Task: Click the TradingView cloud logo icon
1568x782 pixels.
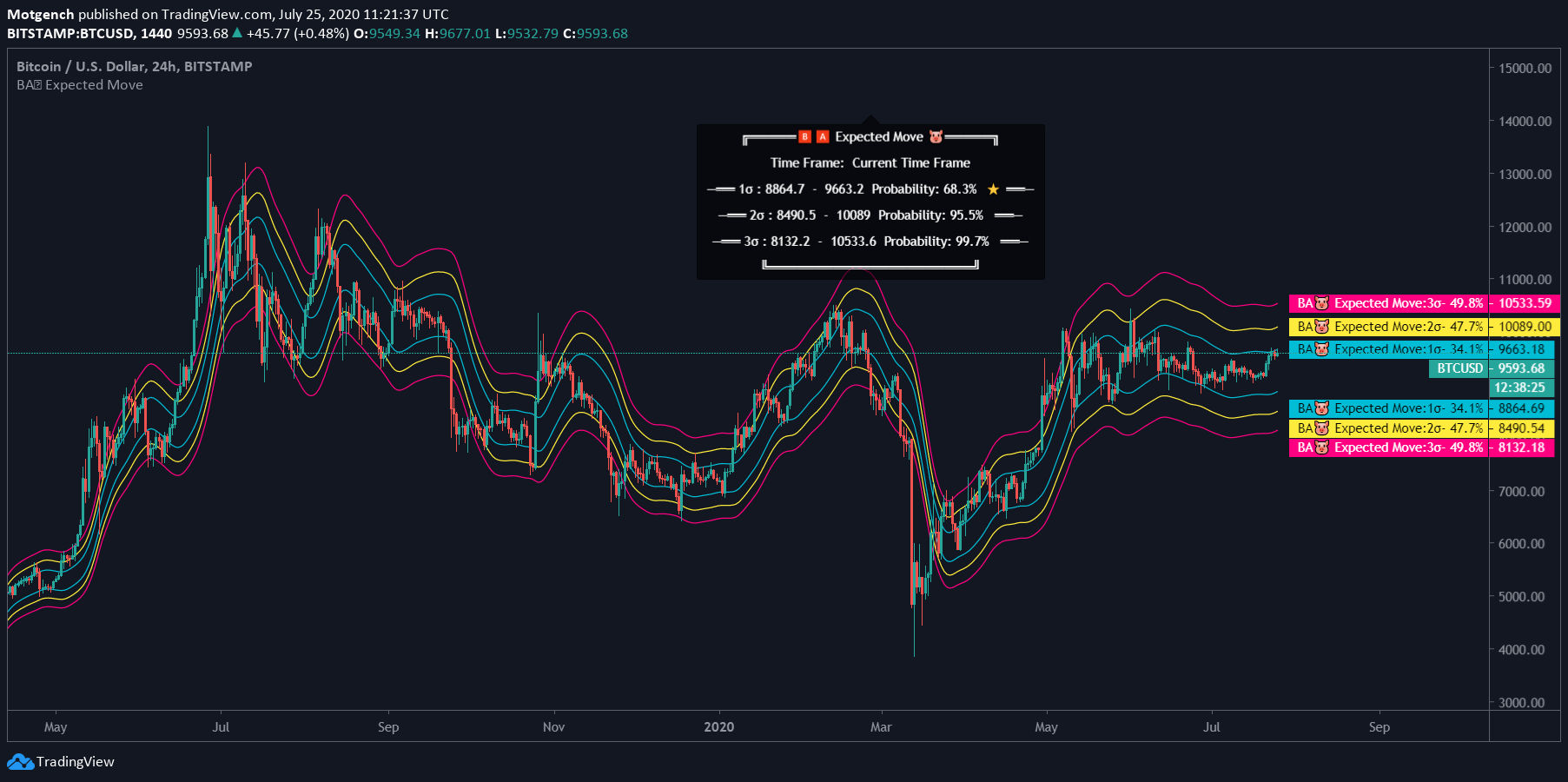Action: 20,762
